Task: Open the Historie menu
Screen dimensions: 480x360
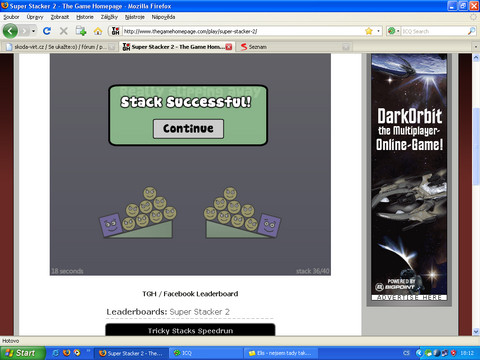Action: point(85,17)
